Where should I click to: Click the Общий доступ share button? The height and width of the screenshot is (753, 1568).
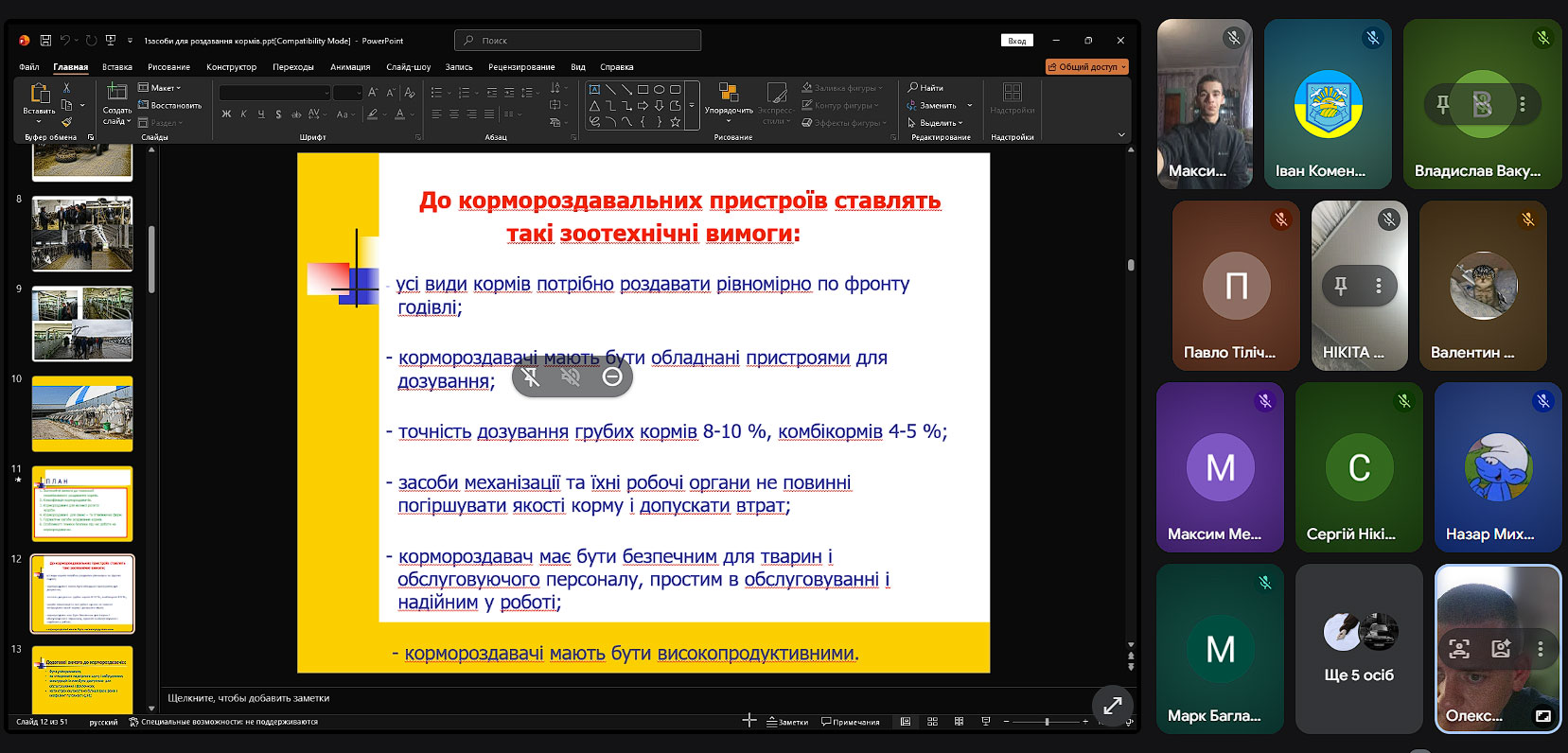pos(1086,67)
